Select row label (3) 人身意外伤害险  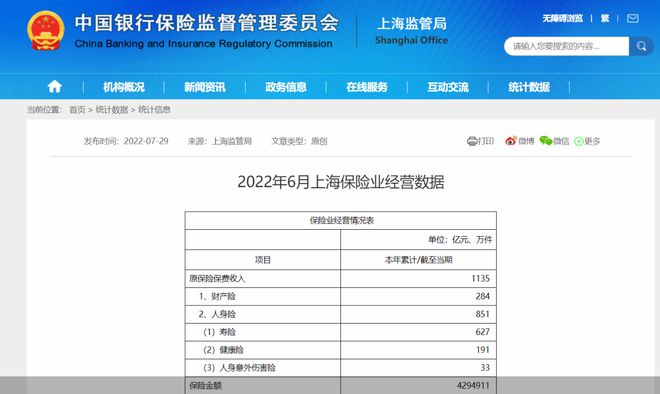(x=239, y=368)
